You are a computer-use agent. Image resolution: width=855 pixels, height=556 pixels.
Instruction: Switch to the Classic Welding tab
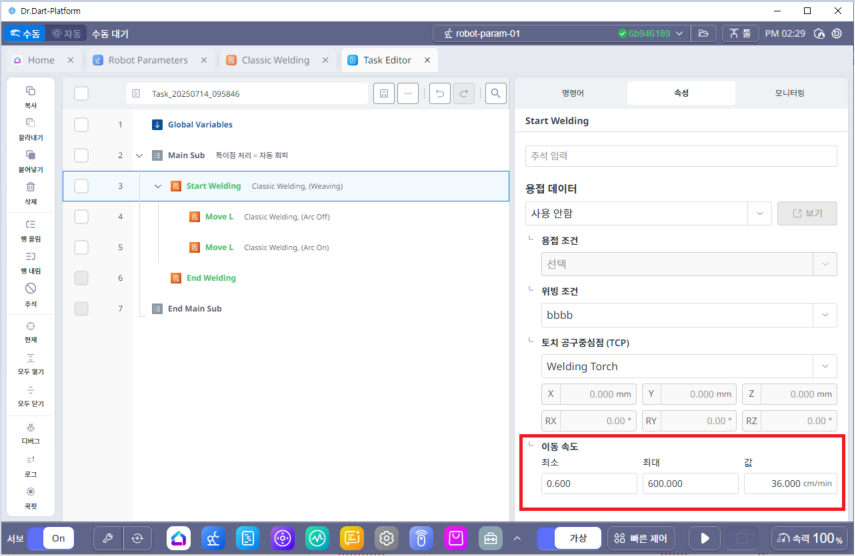click(275, 60)
